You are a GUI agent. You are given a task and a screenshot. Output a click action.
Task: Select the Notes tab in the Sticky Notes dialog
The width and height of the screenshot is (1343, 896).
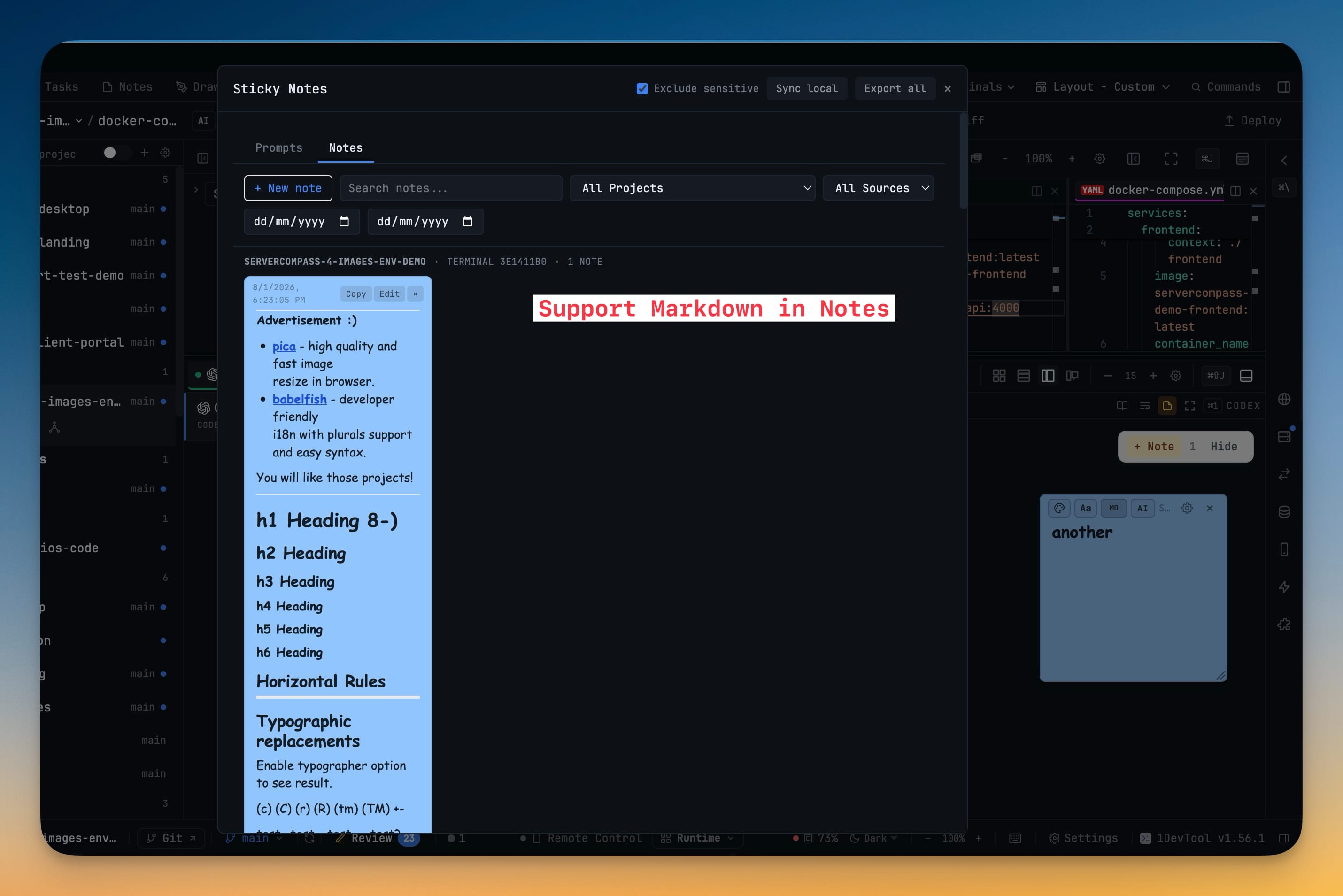(346, 147)
